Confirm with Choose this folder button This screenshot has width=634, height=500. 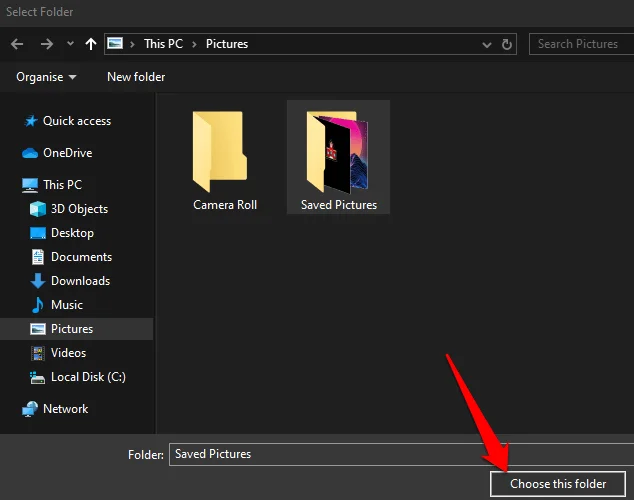pyautogui.click(x=558, y=484)
